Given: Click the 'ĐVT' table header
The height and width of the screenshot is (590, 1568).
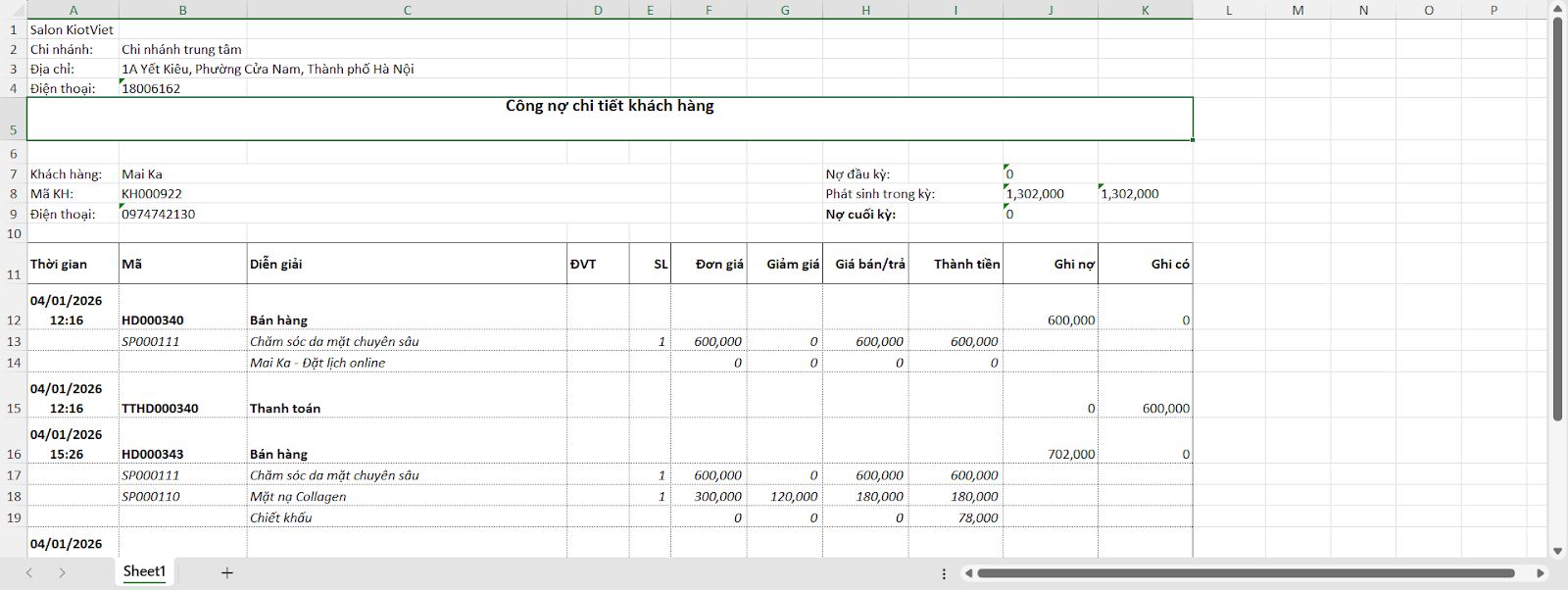Looking at the screenshot, I should coord(598,264).
